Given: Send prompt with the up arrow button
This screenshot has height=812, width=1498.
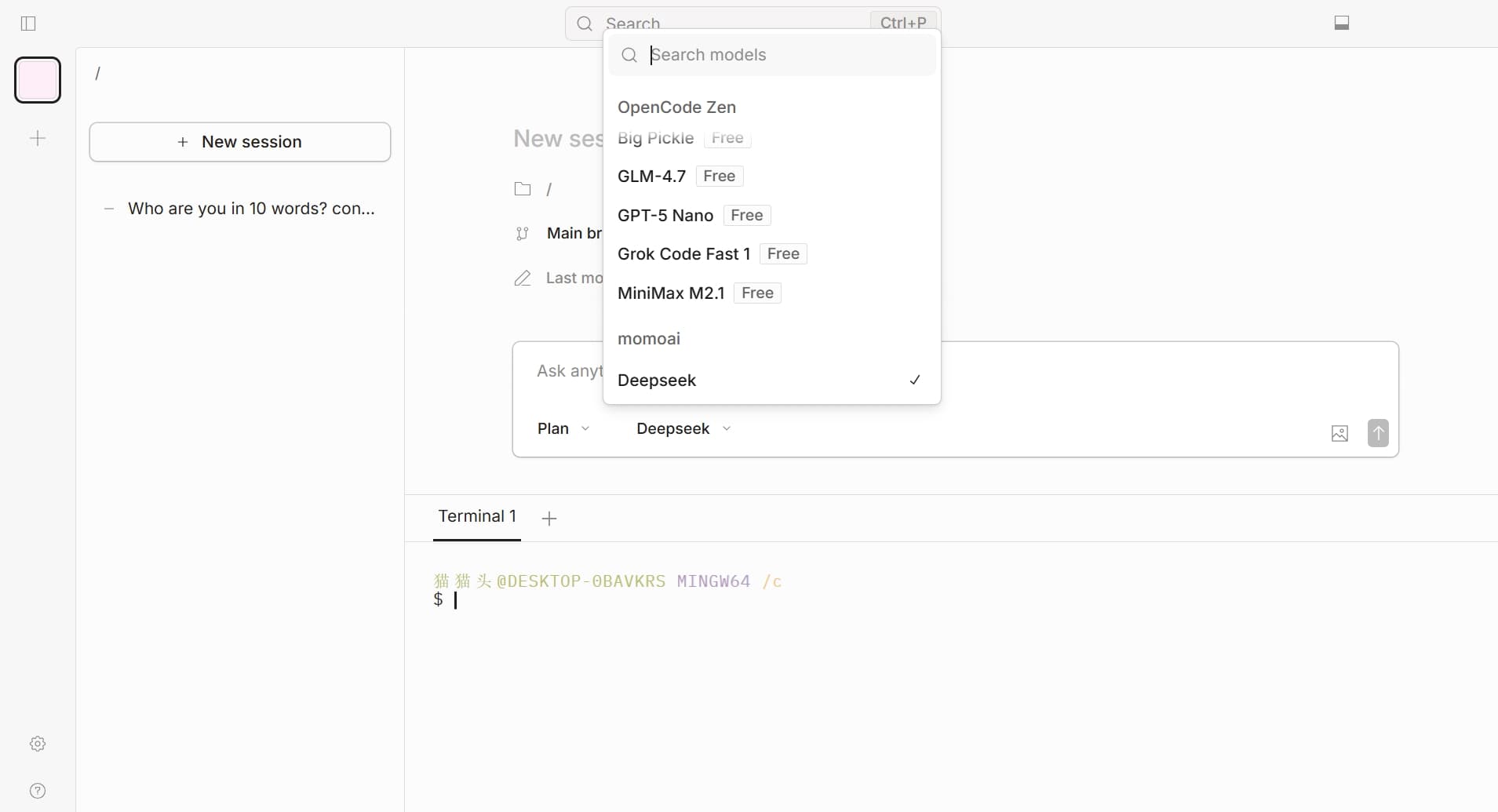Looking at the screenshot, I should (x=1378, y=433).
